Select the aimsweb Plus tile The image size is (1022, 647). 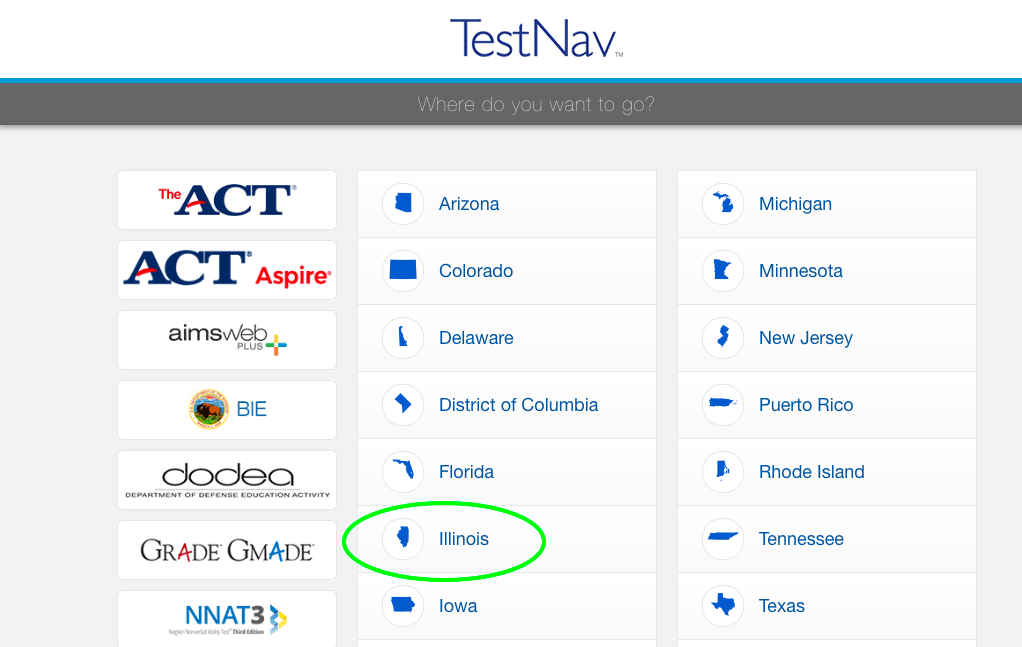[x=227, y=339]
